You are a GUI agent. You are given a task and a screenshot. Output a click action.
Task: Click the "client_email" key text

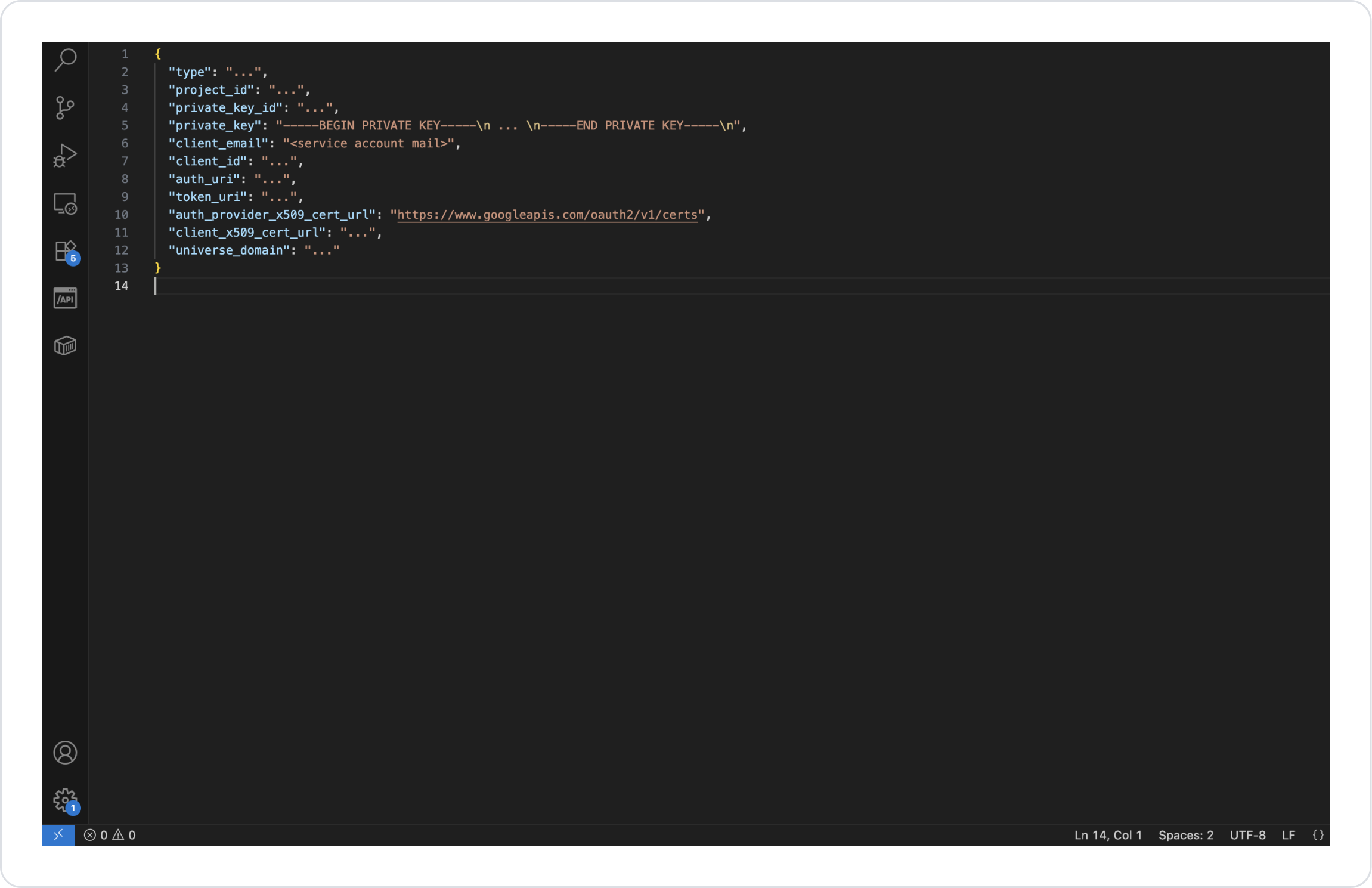218,144
